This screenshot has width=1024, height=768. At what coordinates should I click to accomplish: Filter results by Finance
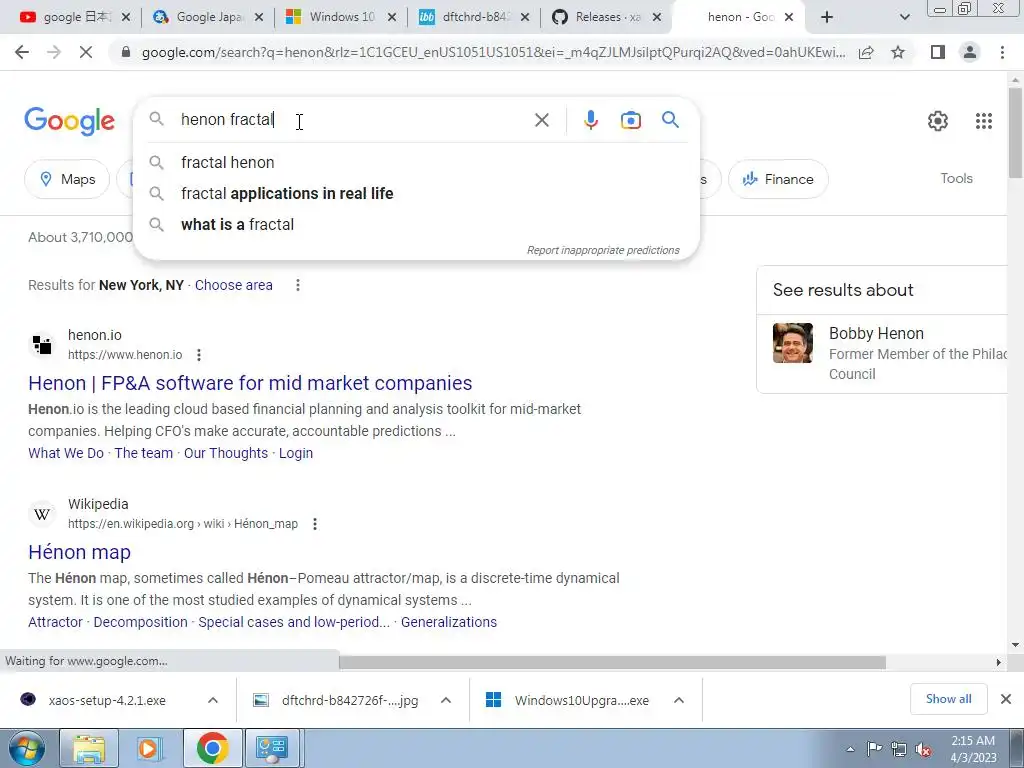(778, 179)
